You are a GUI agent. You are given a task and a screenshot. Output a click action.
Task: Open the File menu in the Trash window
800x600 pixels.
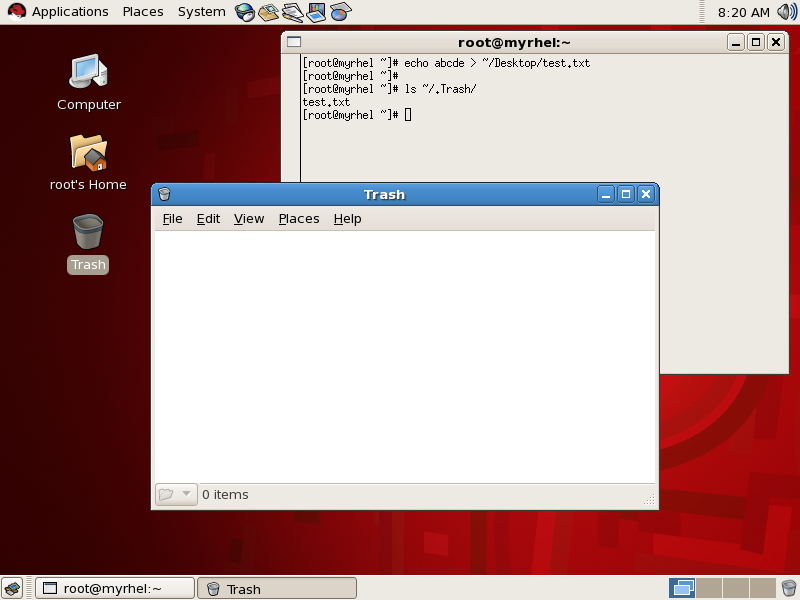pos(172,218)
